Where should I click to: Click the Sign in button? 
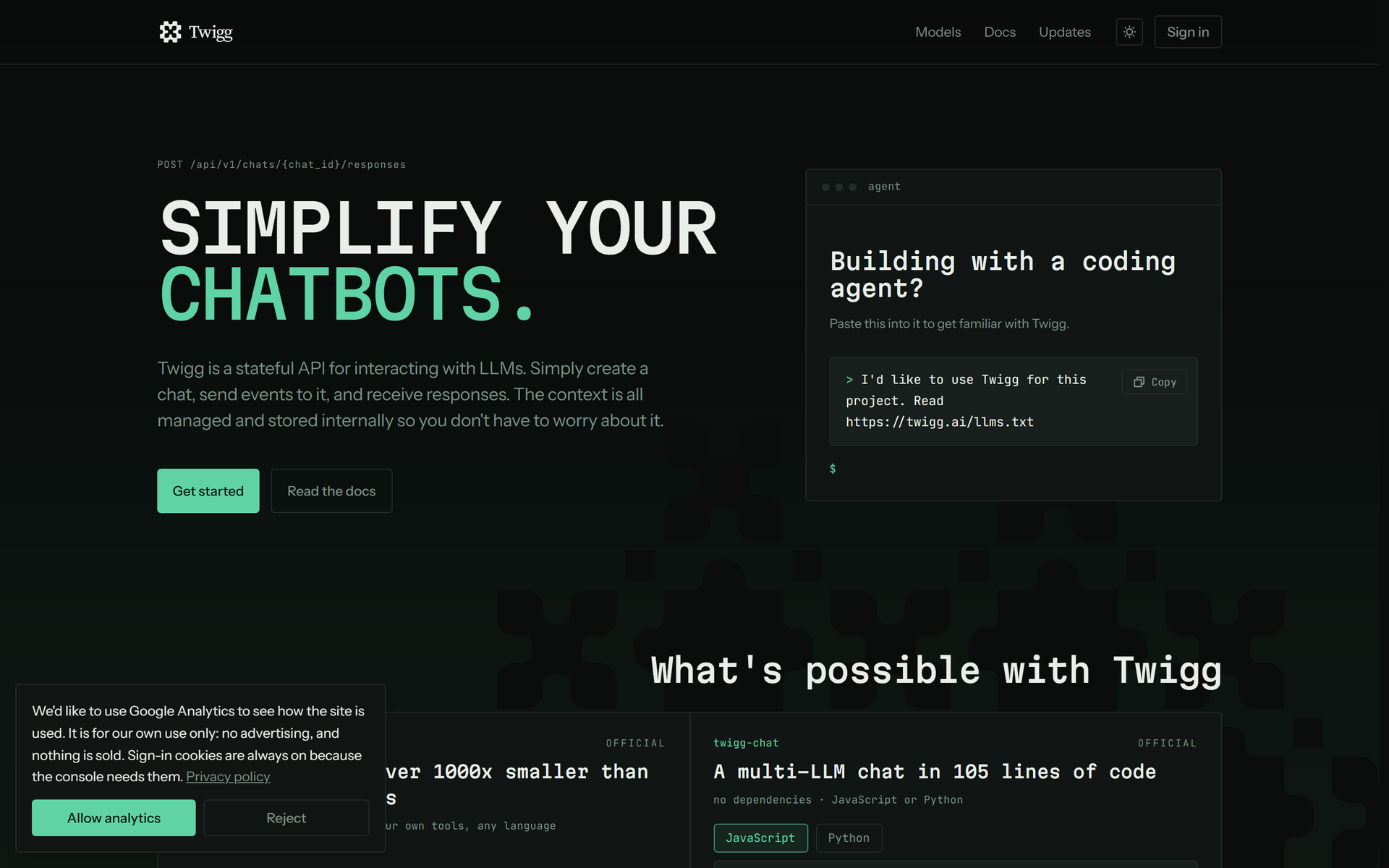pyautogui.click(x=1188, y=32)
